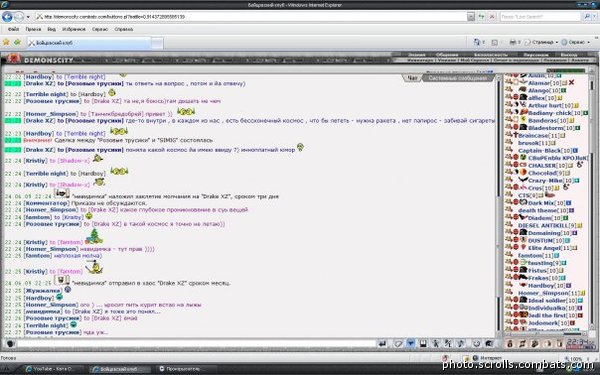Click the Live Search input box
Viewport: 600px width, 375px height.
540,16
